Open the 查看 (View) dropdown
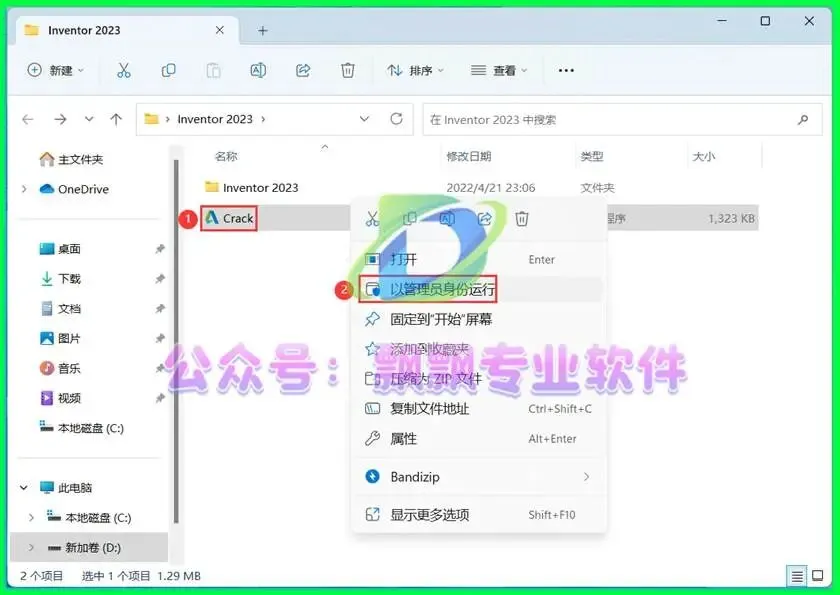 tap(499, 70)
